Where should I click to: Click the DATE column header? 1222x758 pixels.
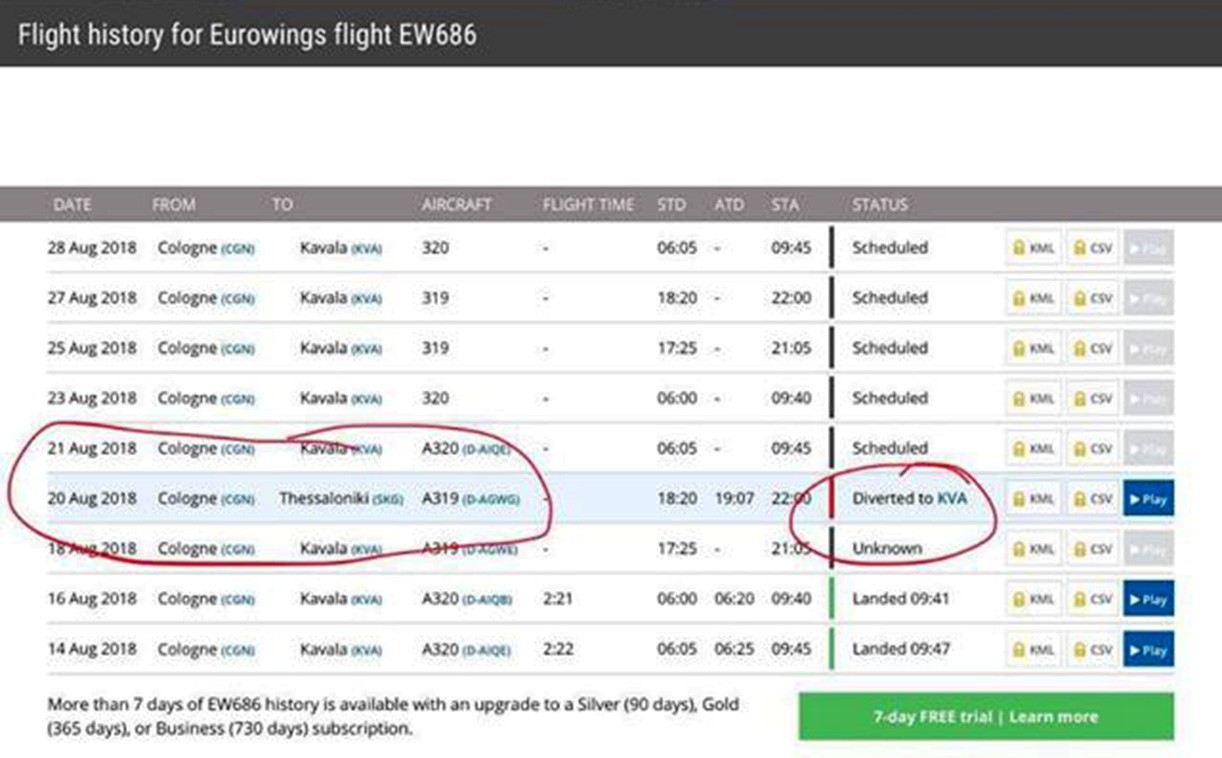(72, 204)
